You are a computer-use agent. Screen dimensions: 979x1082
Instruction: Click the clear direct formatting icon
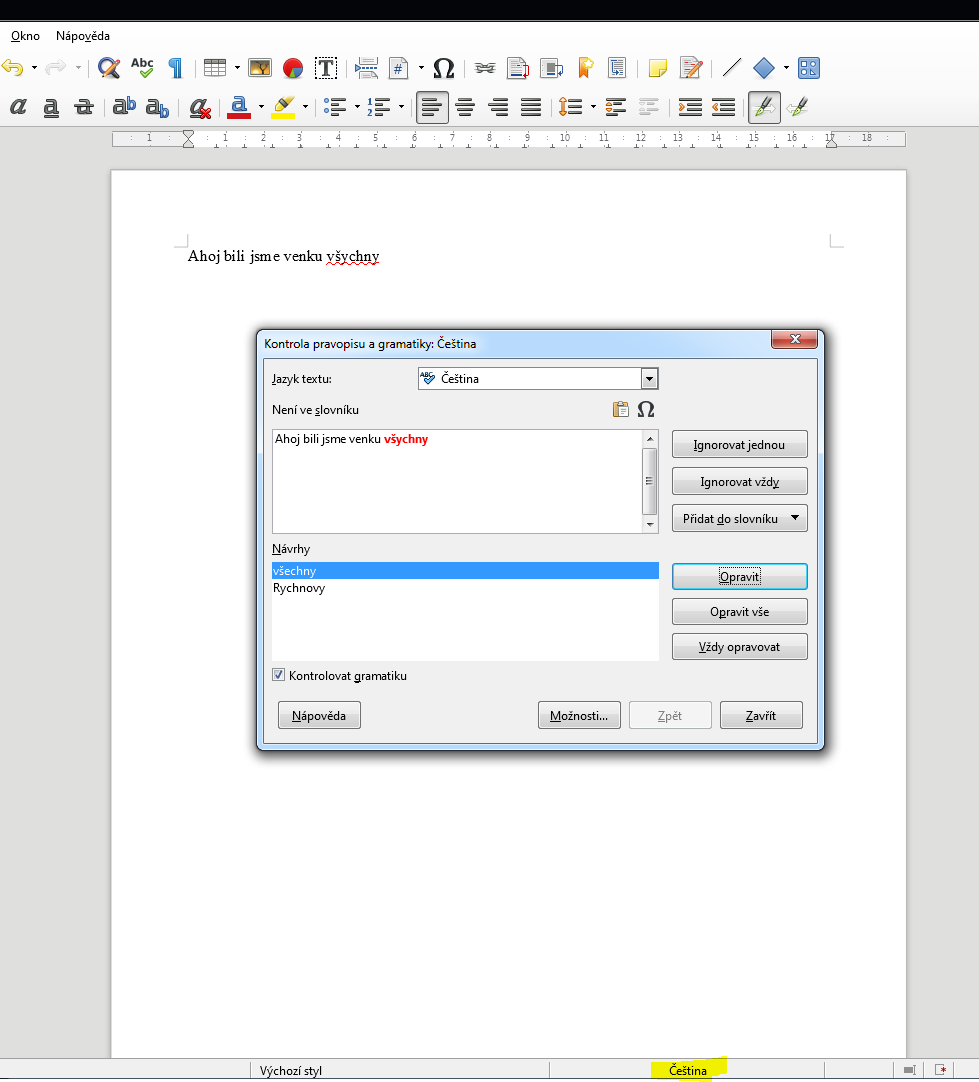coord(200,107)
